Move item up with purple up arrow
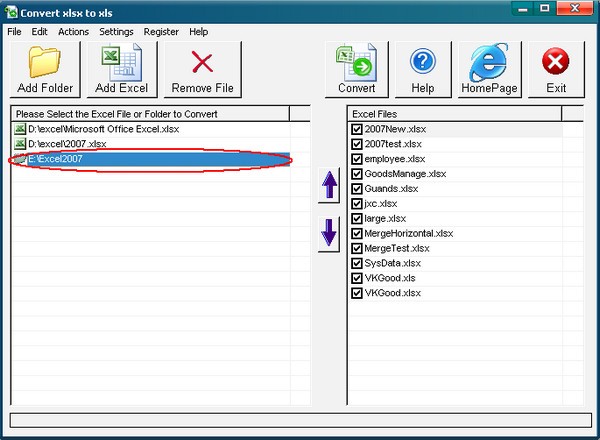This screenshot has height=440, width=600. pyautogui.click(x=329, y=185)
